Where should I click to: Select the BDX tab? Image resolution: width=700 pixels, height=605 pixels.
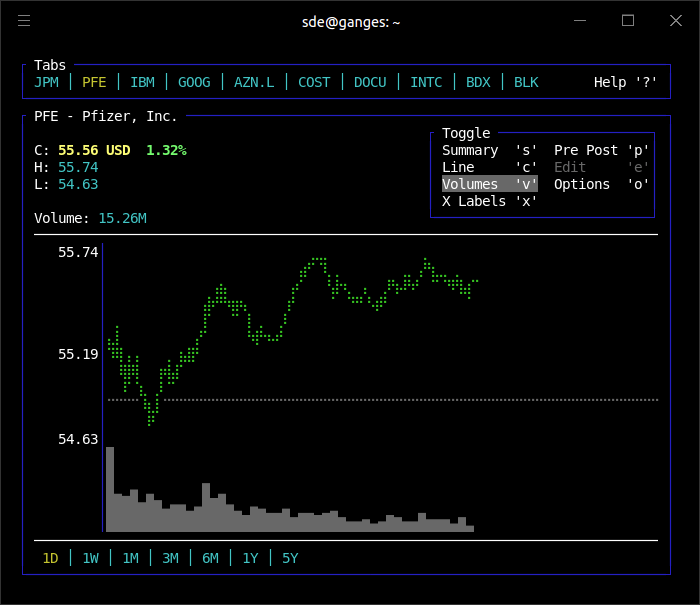[478, 83]
